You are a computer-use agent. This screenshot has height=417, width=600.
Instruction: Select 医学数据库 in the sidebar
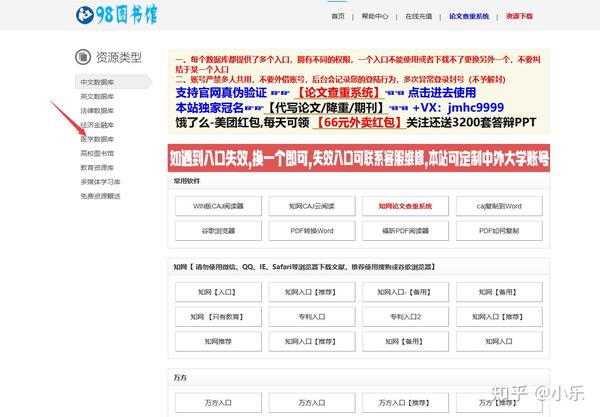click(97, 139)
